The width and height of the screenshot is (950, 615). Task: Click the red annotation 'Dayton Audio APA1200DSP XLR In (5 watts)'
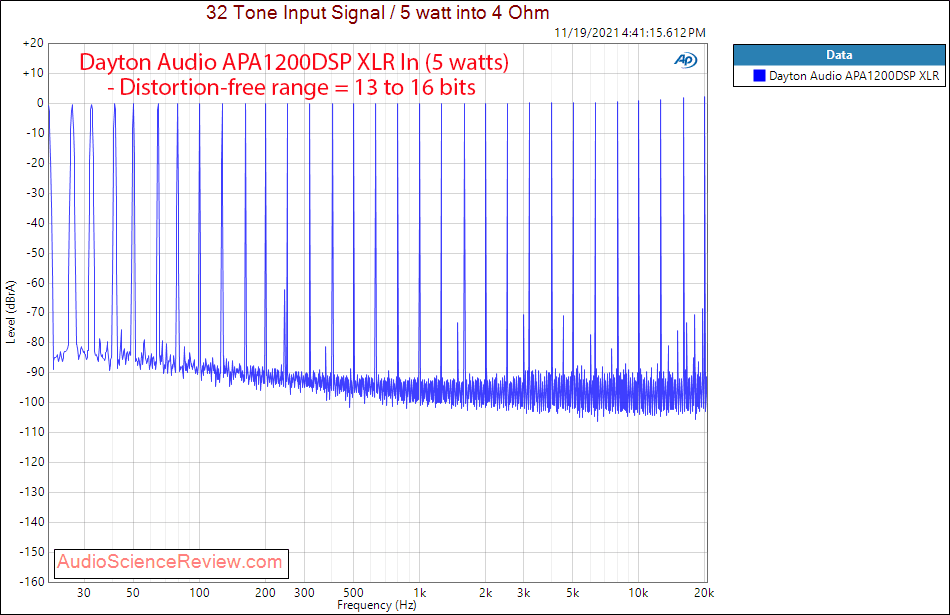point(294,62)
